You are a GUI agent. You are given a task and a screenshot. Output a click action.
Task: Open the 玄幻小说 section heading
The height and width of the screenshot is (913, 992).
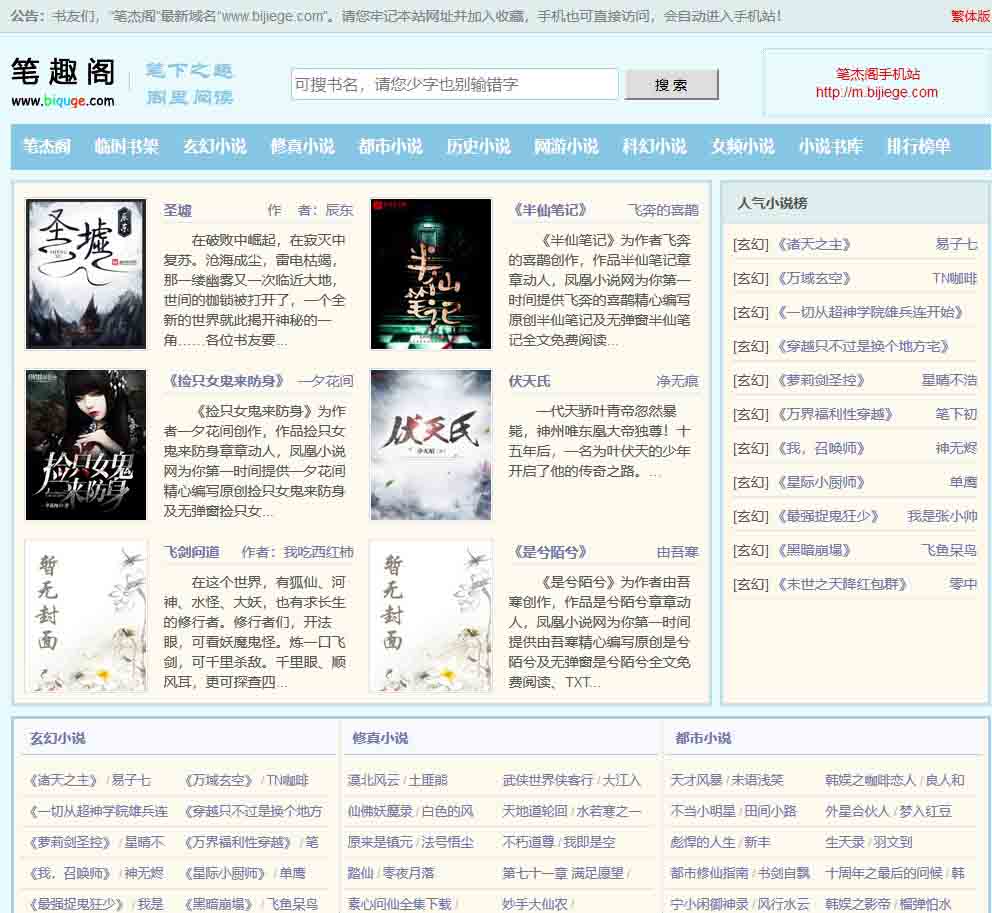click(58, 738)
